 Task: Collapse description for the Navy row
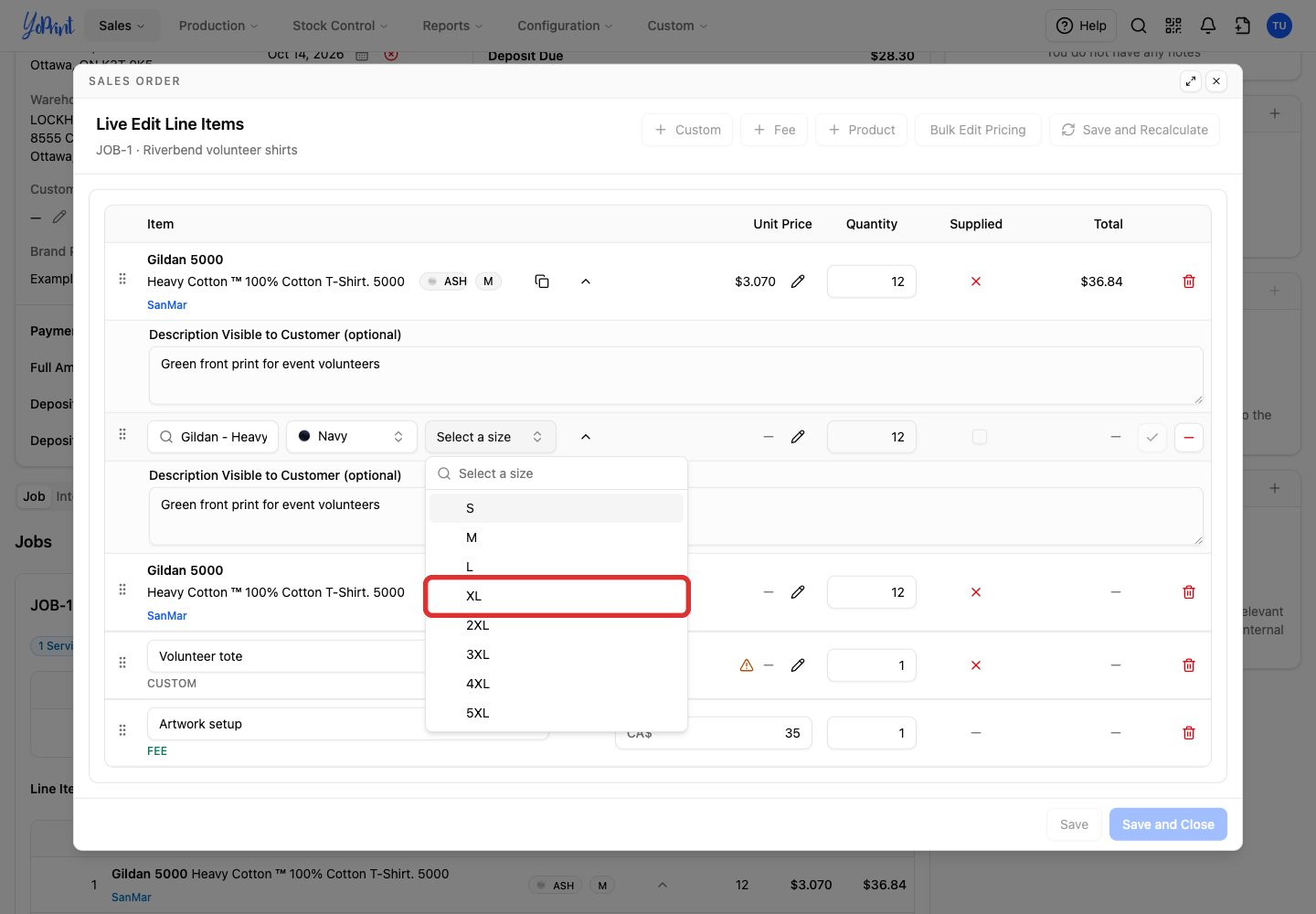586,437
